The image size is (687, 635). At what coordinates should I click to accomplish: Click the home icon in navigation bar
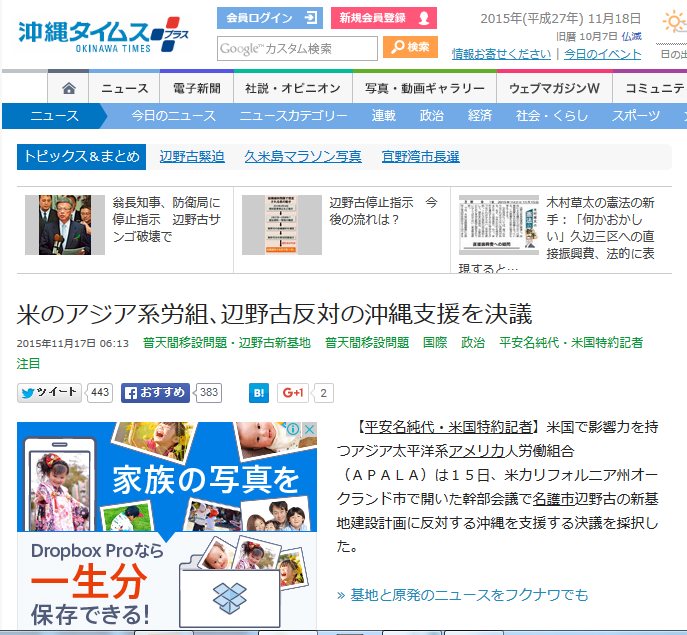click(68, 88)
